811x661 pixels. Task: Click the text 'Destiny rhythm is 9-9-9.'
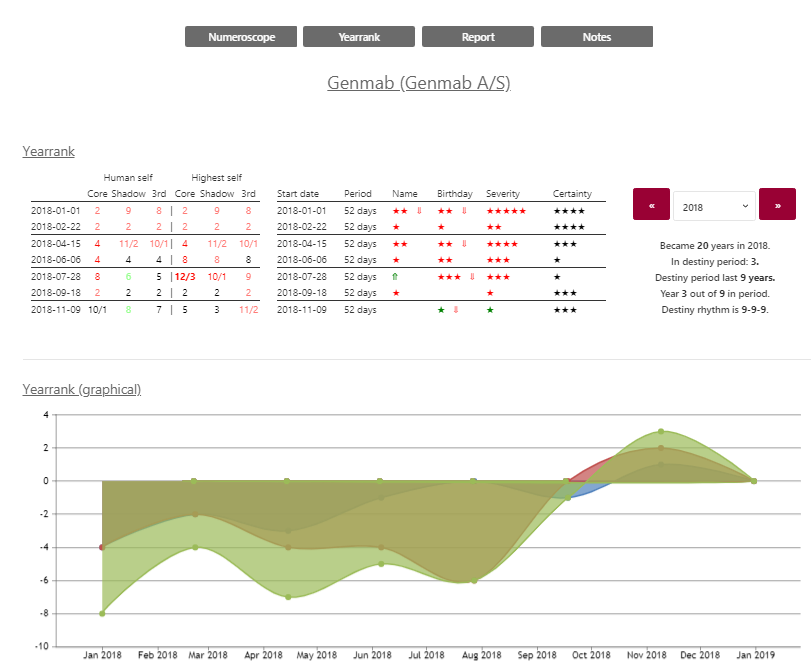coord(715,310)
